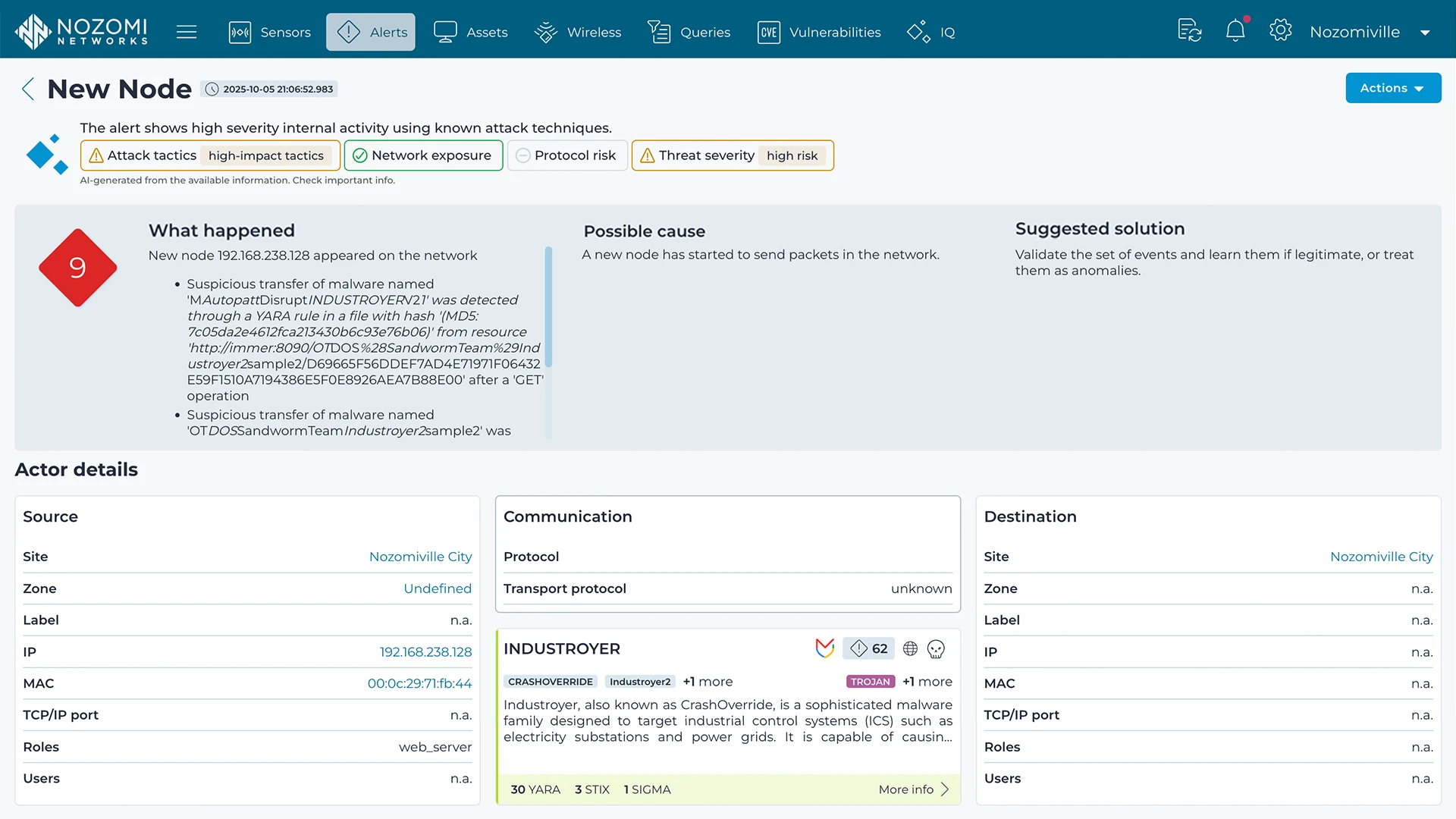Toggle the Protocol risk indicator chip

click(566, 155)
